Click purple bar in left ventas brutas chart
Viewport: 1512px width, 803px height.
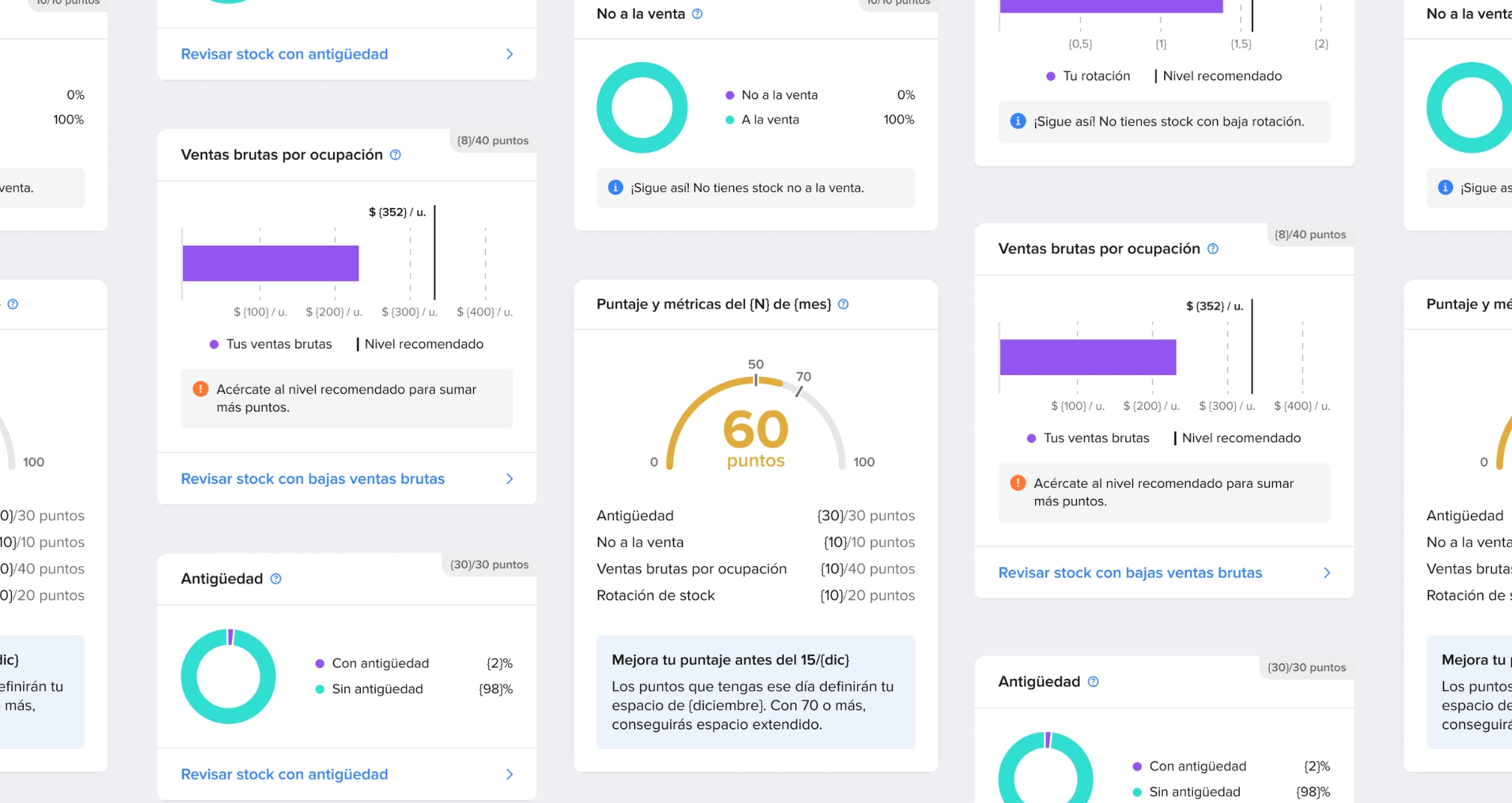(270, 263)
